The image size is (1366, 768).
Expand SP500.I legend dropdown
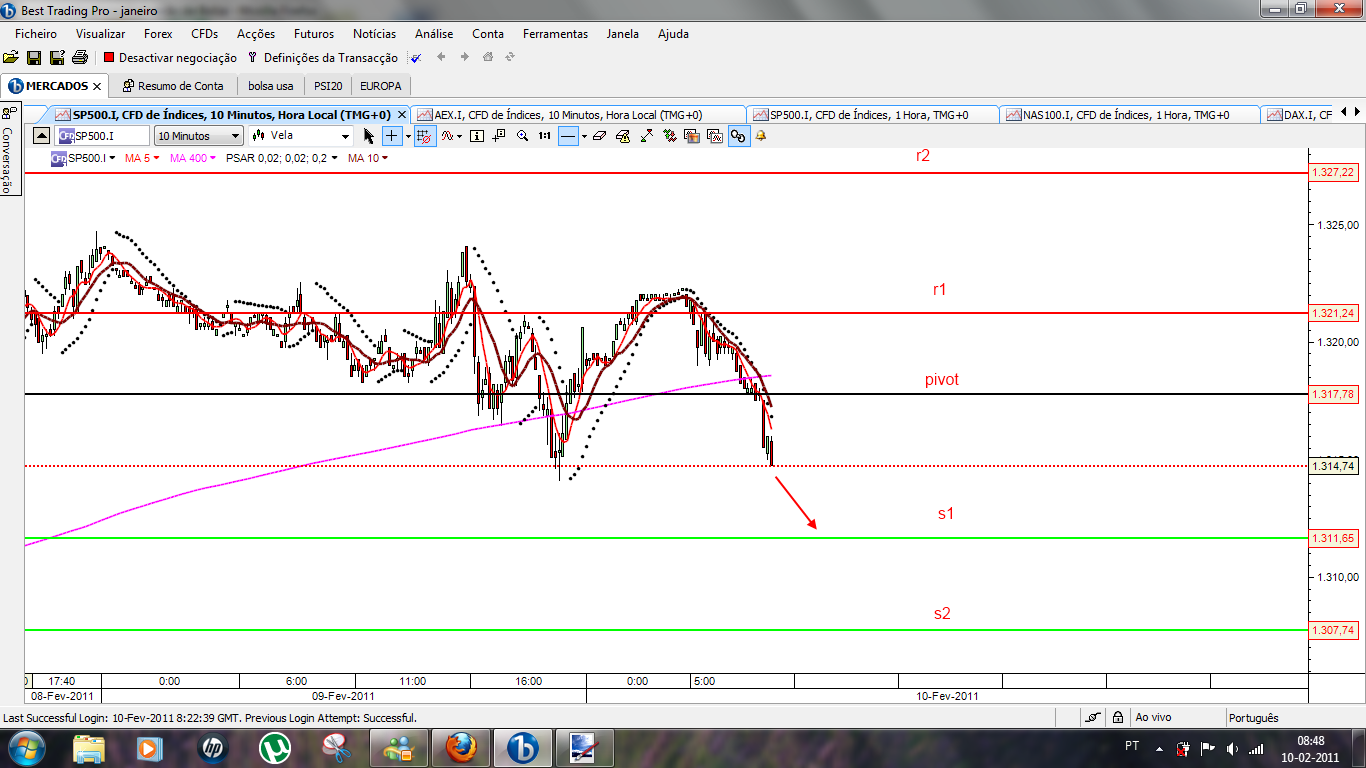[112, 158]
